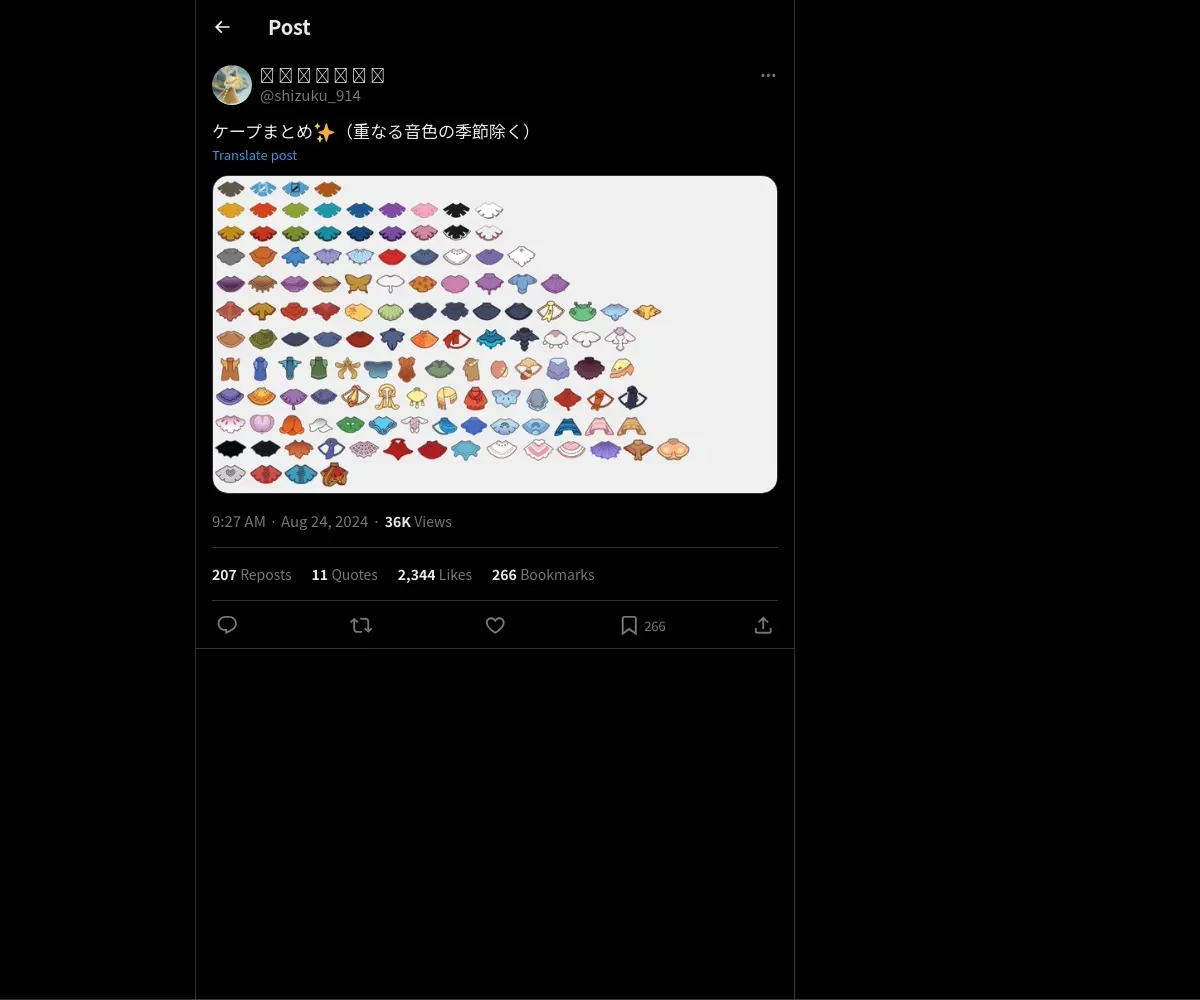View the 36K Views analytics
The image size is (1200, 1000).
418,522
